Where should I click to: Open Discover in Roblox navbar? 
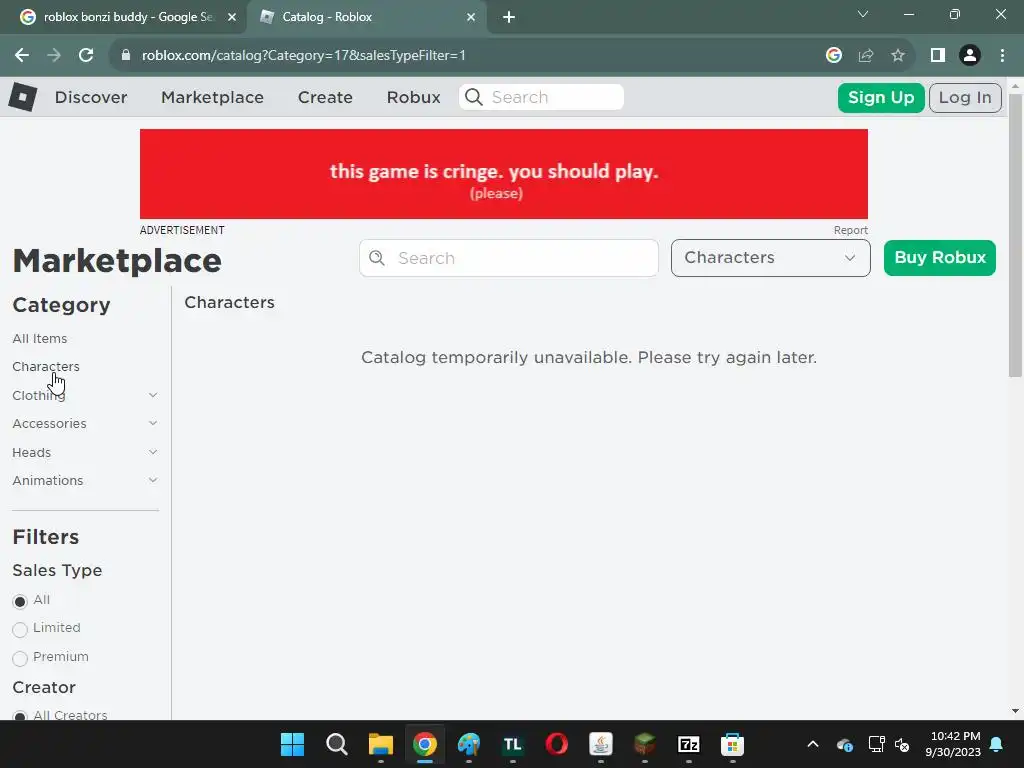(x=91, y=97)
